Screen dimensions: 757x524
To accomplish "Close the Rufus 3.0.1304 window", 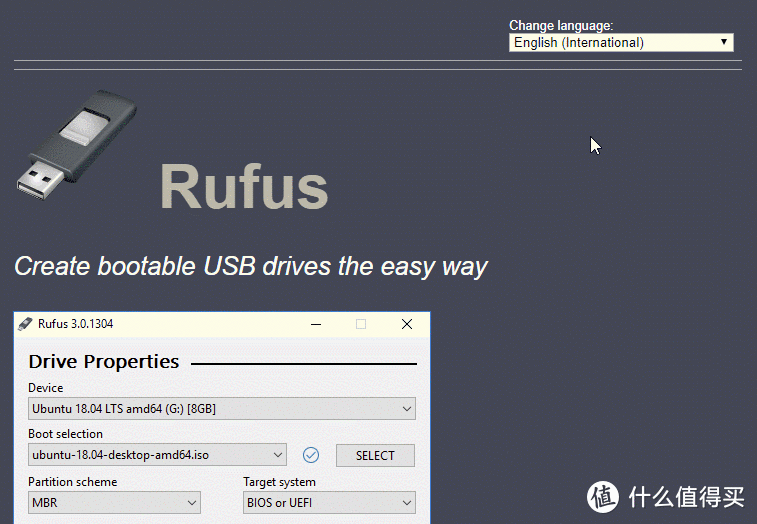I will pos(407,324).
